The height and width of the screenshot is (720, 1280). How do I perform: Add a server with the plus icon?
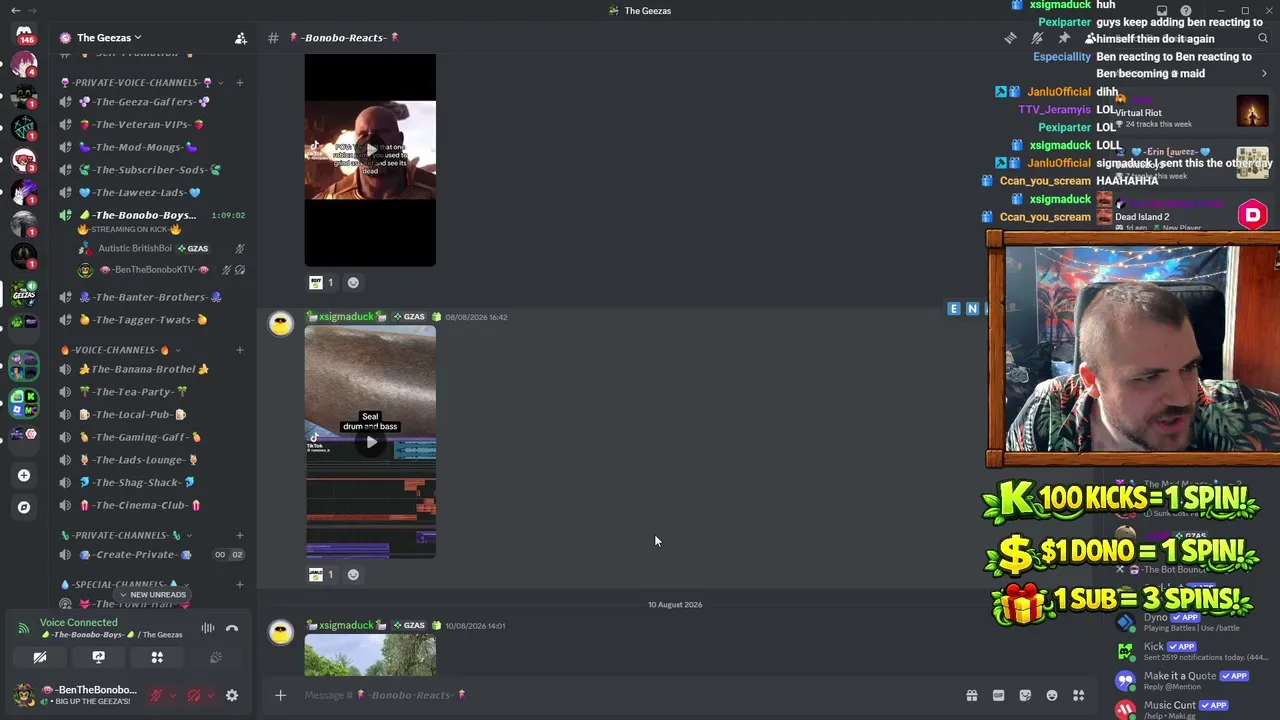[x=24, y=476]
